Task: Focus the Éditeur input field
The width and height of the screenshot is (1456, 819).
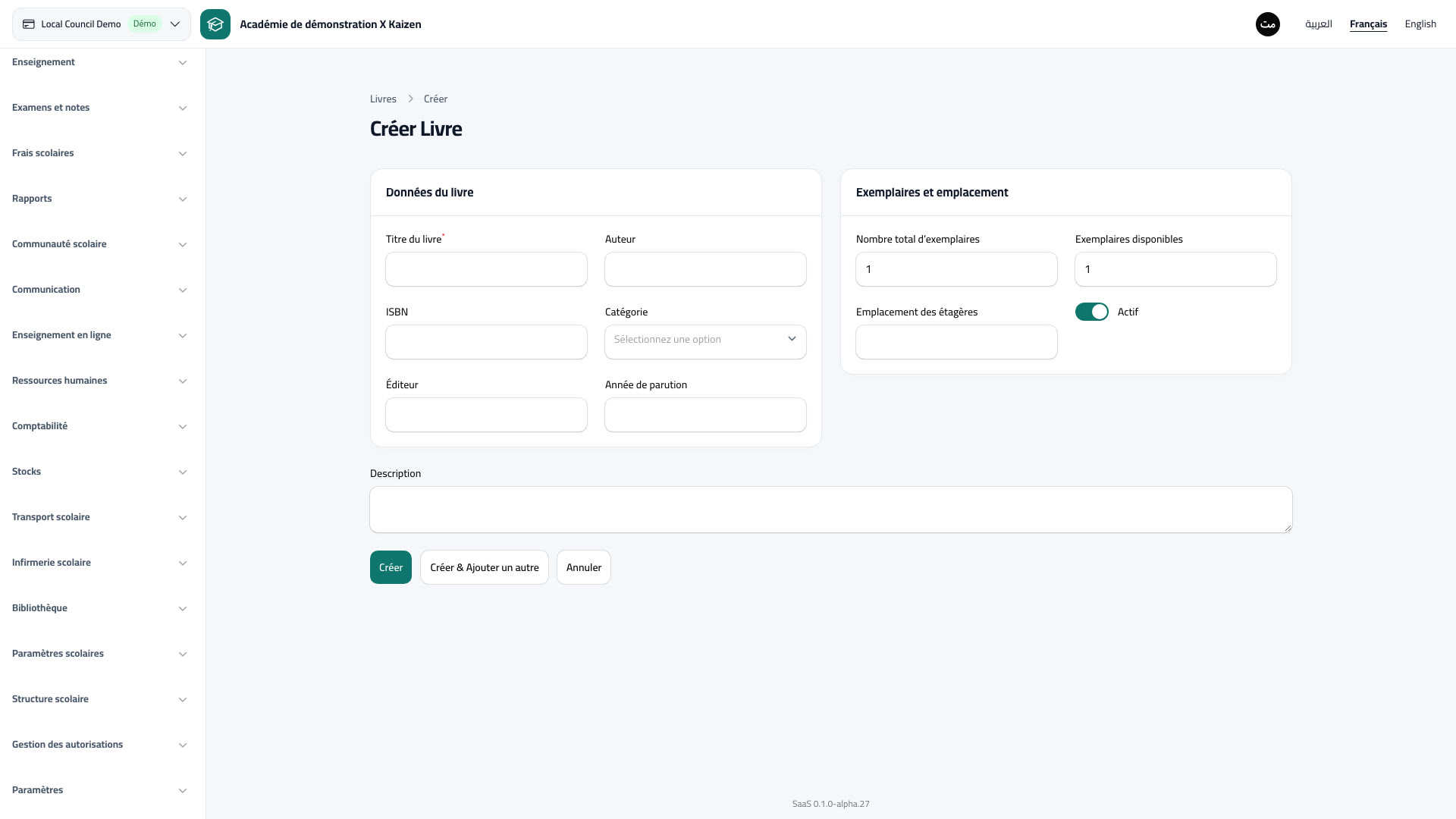Action: [486, 415]
